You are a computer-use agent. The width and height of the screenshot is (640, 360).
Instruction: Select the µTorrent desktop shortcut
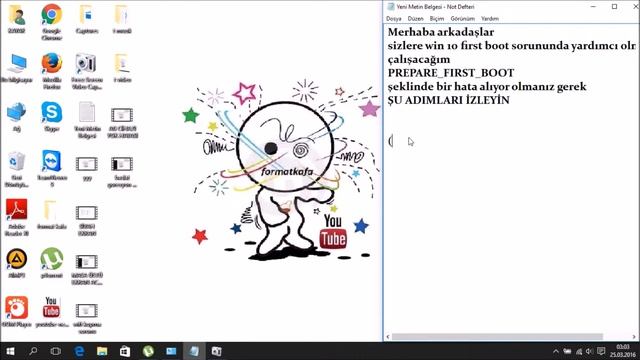coord(51,264)
